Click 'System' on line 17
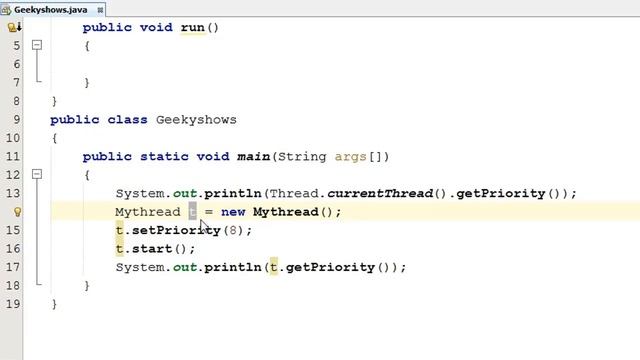This screenshot has width=640, height=360. (x=140, y=268)
